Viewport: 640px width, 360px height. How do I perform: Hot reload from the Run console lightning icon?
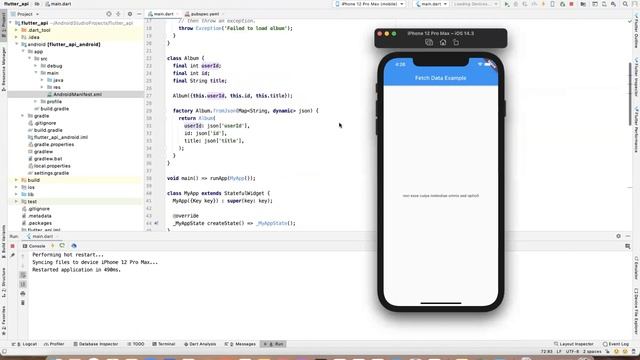(x=52, y=246)
